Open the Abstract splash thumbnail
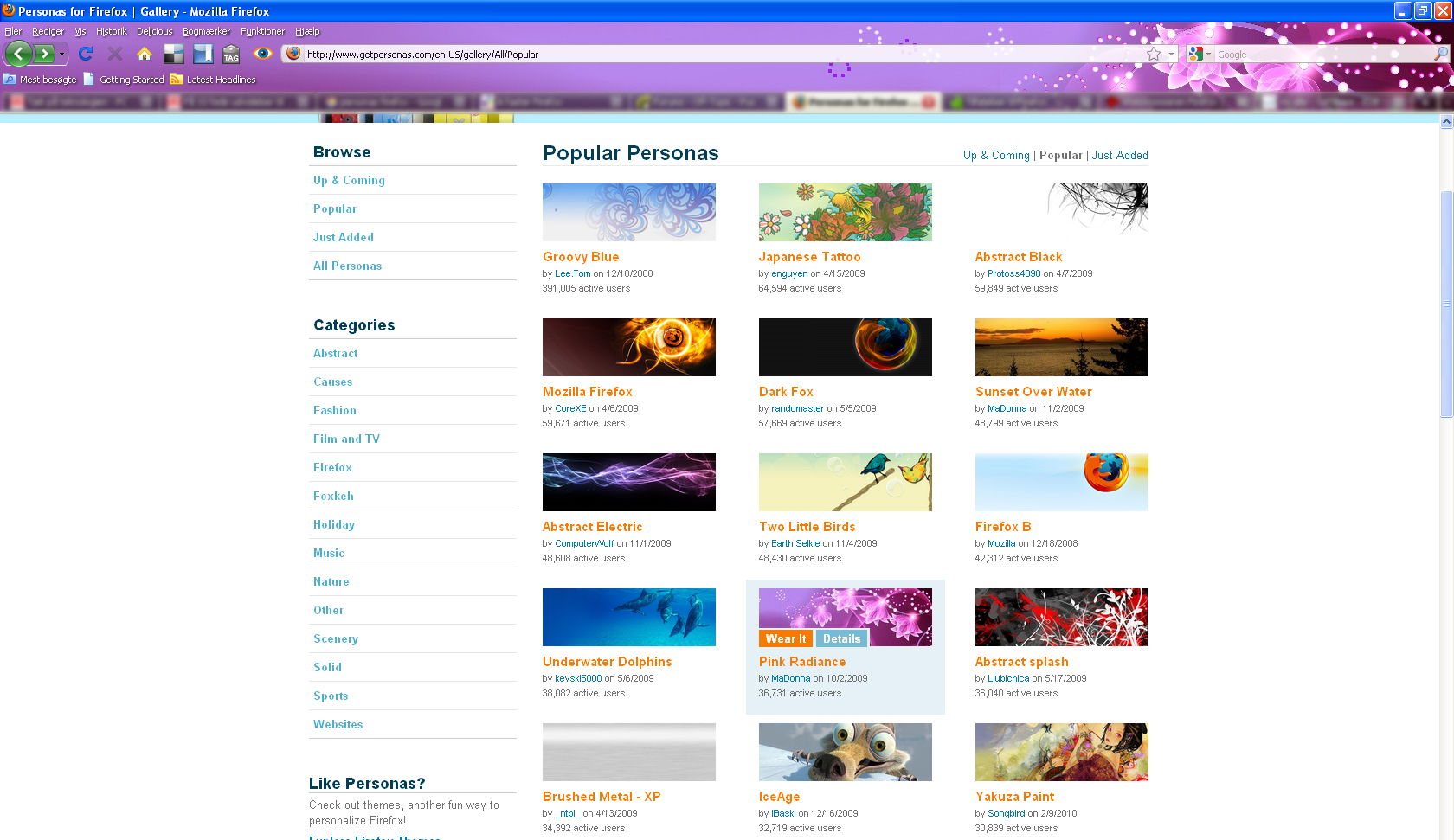 [1062, 617]
